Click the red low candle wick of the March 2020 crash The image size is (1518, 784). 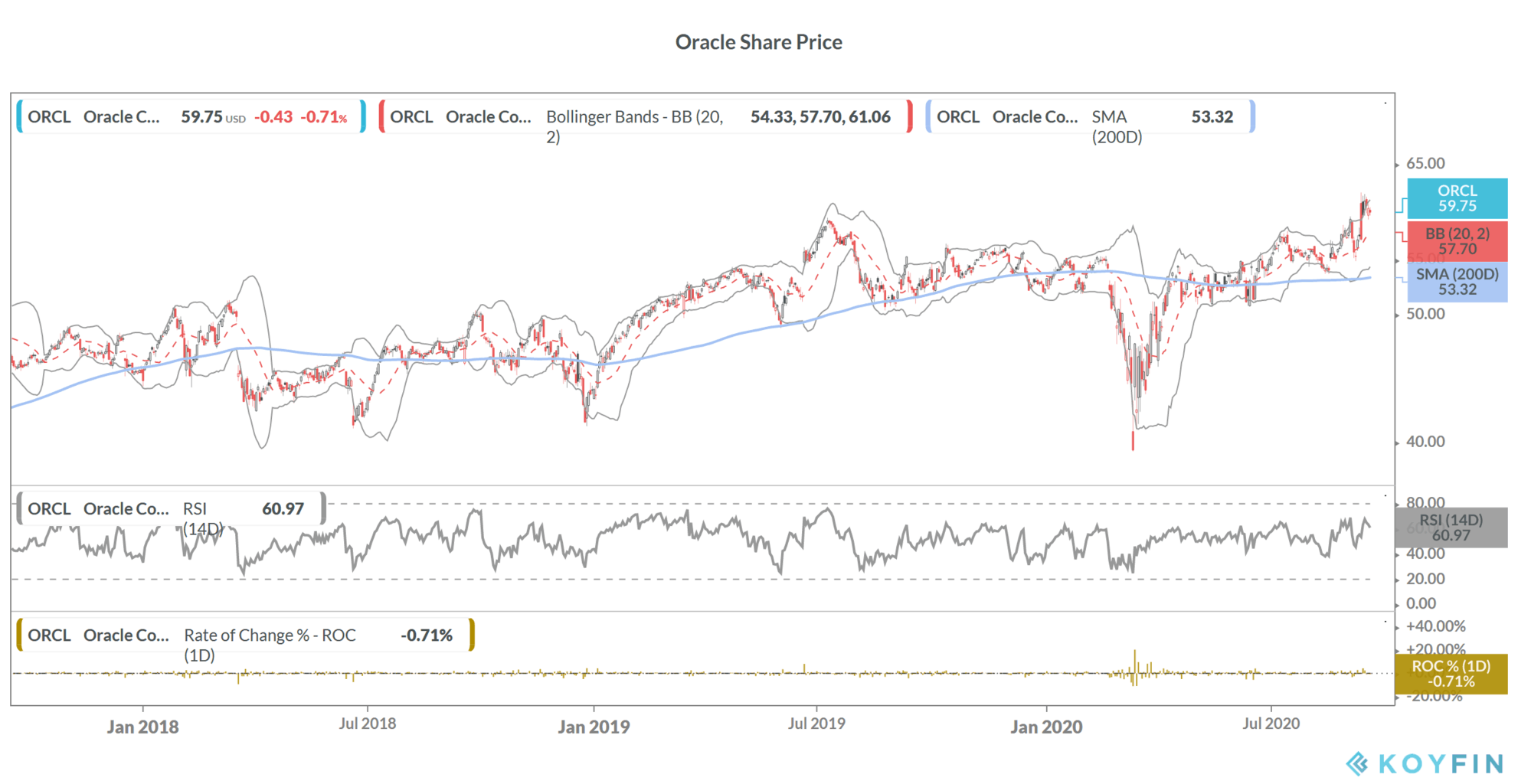pyautogui.click(x=1133, y=440)
